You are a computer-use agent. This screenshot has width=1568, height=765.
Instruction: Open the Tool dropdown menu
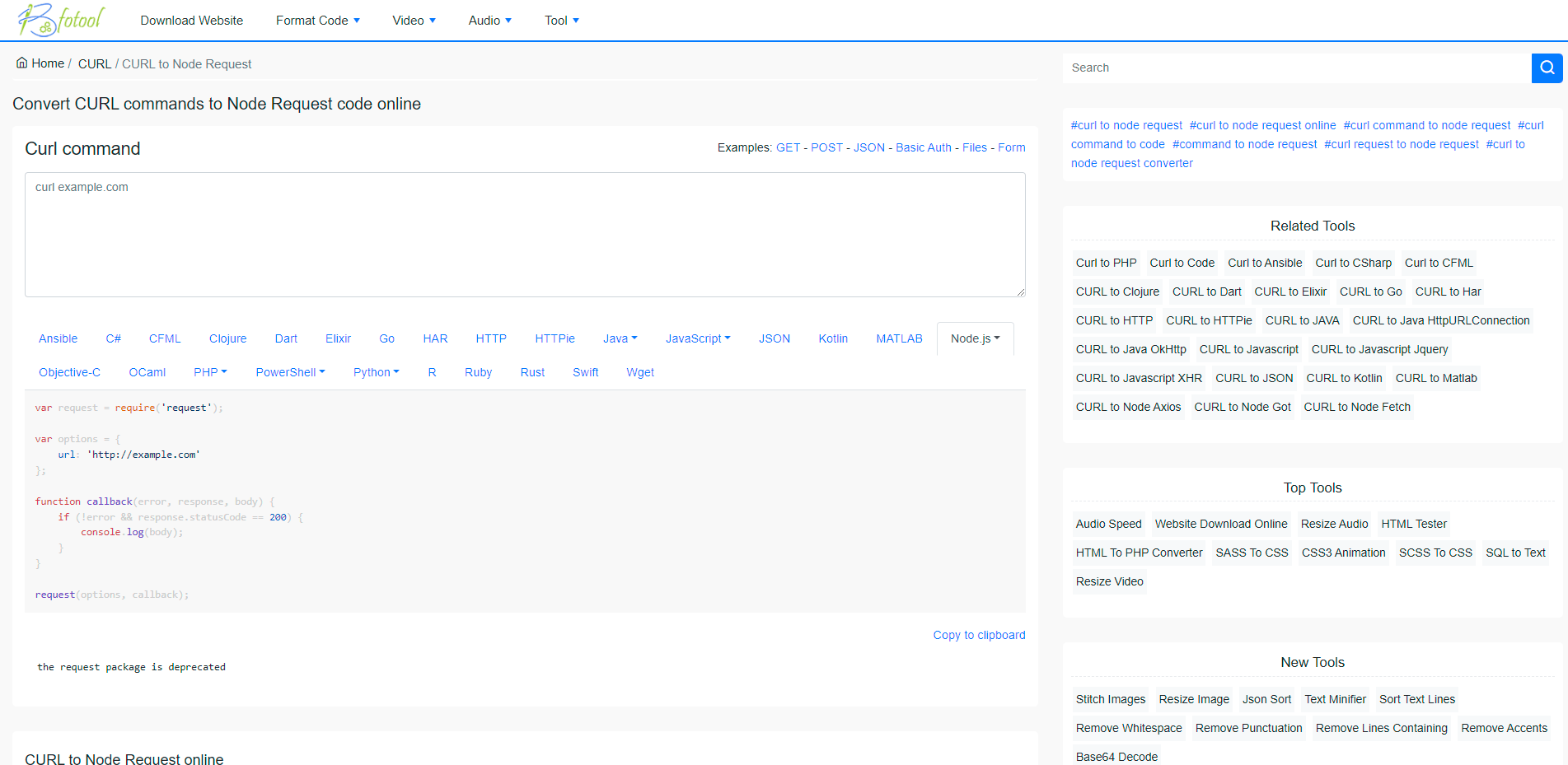click(561, 21)
